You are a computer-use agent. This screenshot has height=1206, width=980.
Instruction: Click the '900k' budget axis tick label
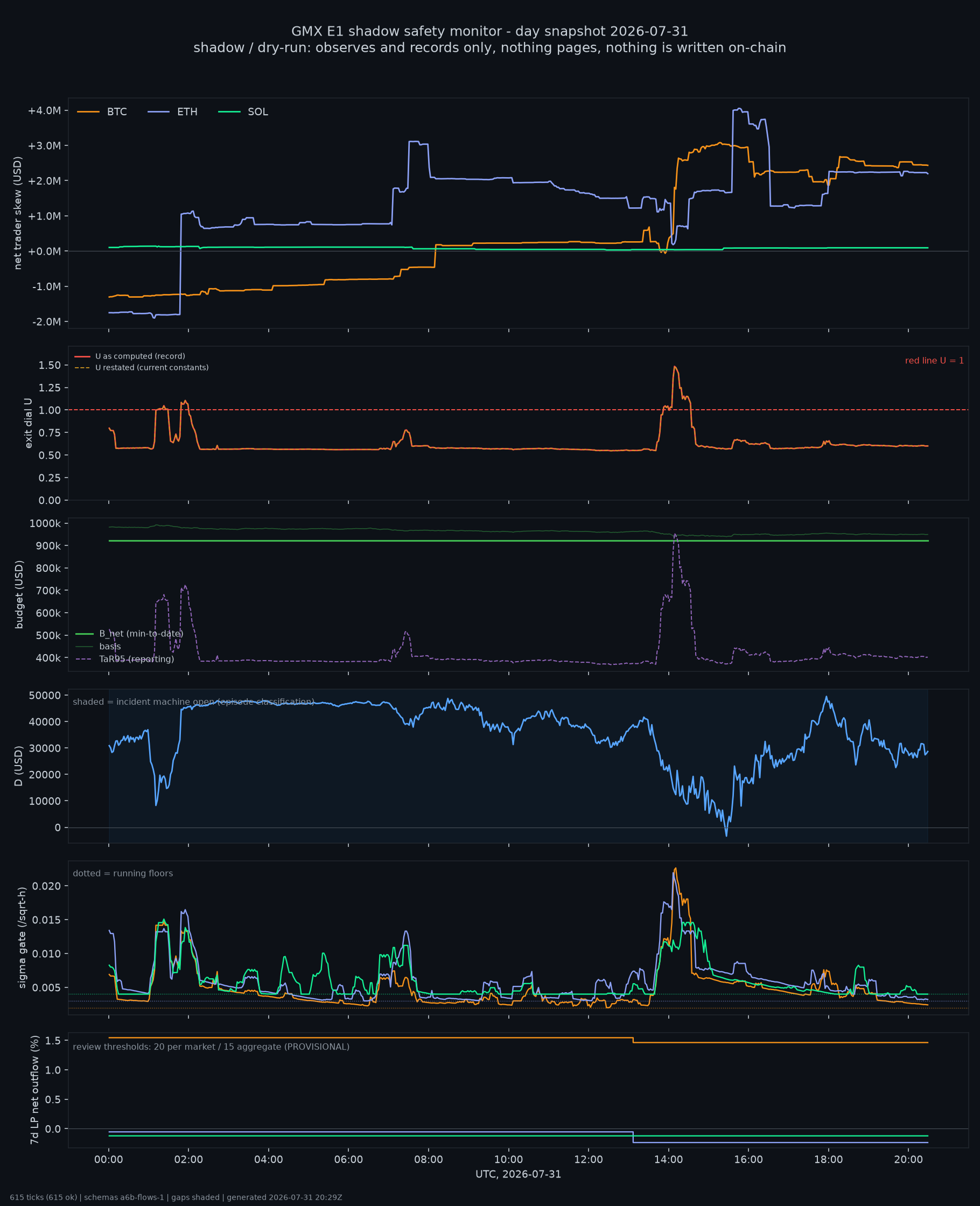(x=48, y=546)
